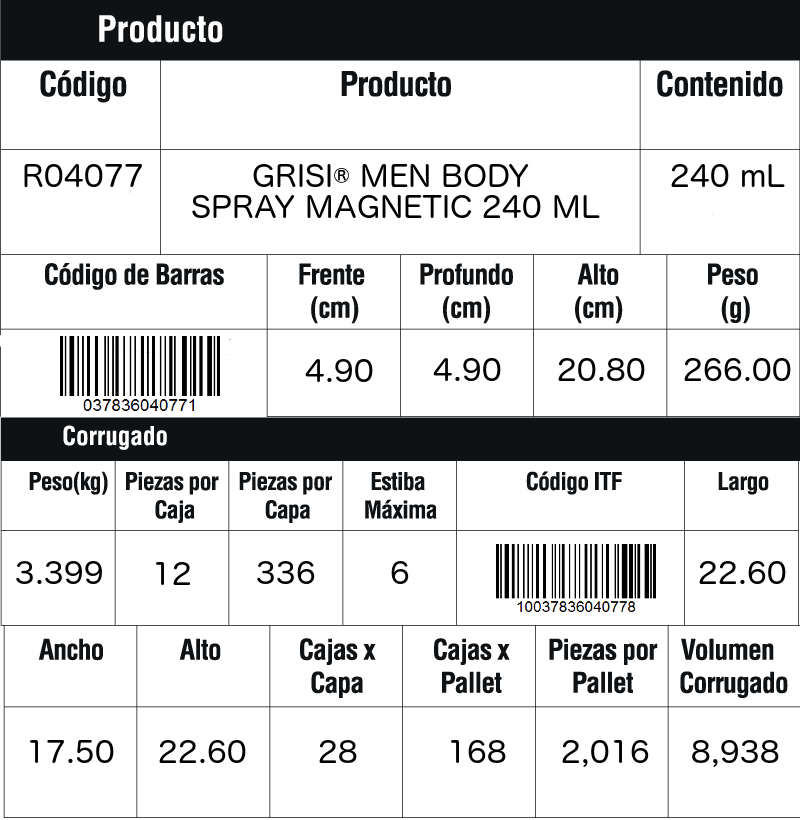Click the Piezas por Capa value 336
The height and width of the screenshot is (820, 800).
tap(285, 573)
